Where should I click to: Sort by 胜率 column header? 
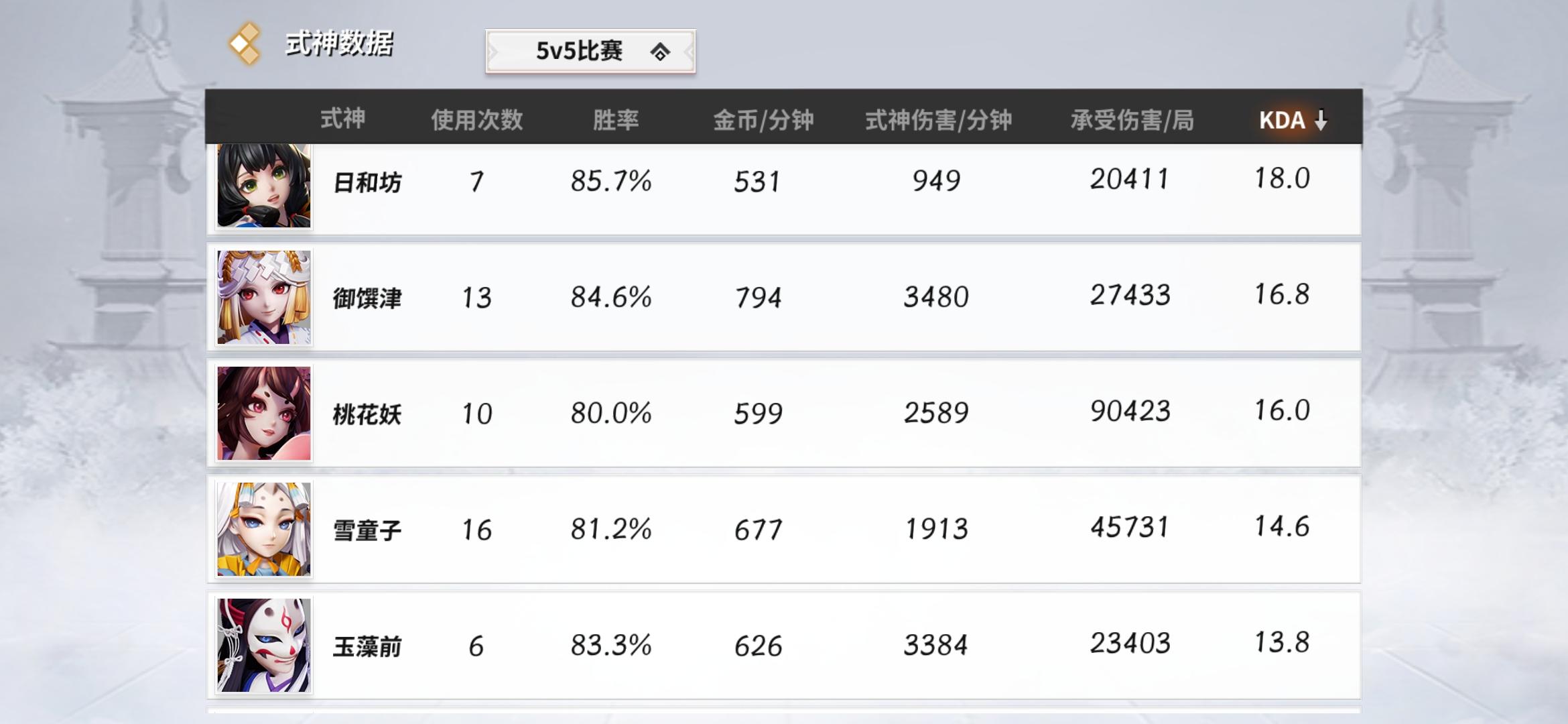coord(615,120)
